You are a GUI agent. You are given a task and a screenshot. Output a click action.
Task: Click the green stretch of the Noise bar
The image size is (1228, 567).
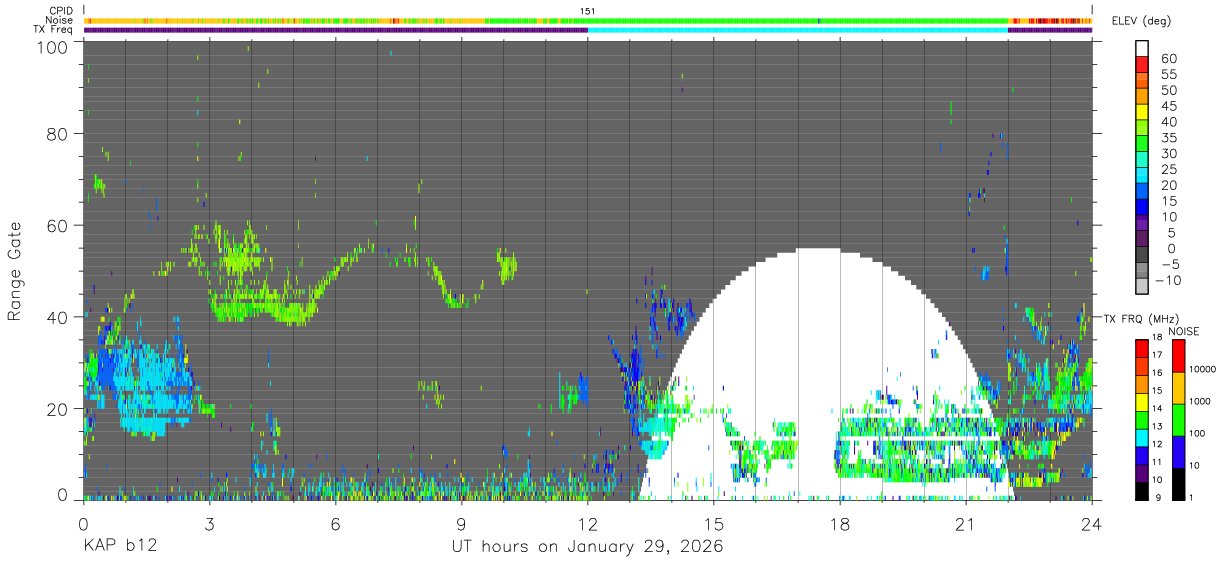tap(748, 20)
